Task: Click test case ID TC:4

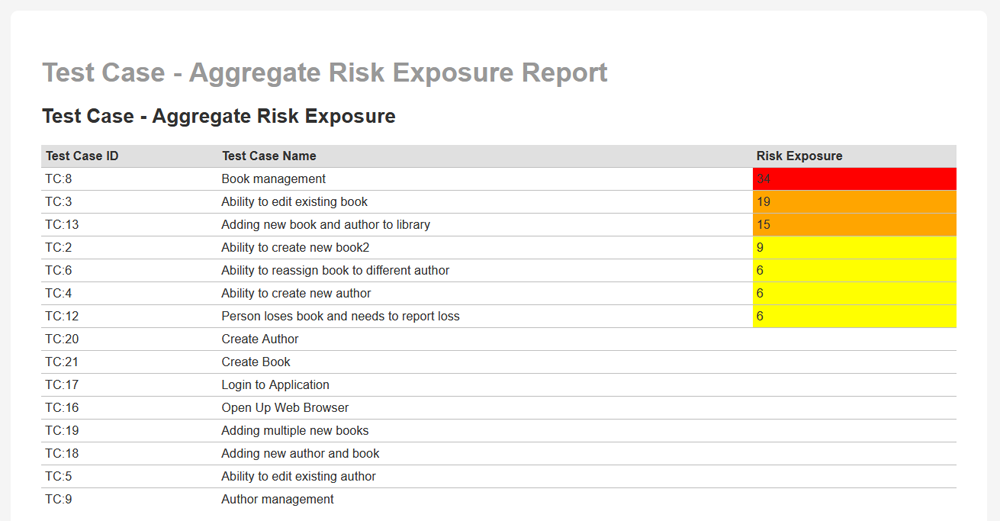Action: (x=58, y=294)
